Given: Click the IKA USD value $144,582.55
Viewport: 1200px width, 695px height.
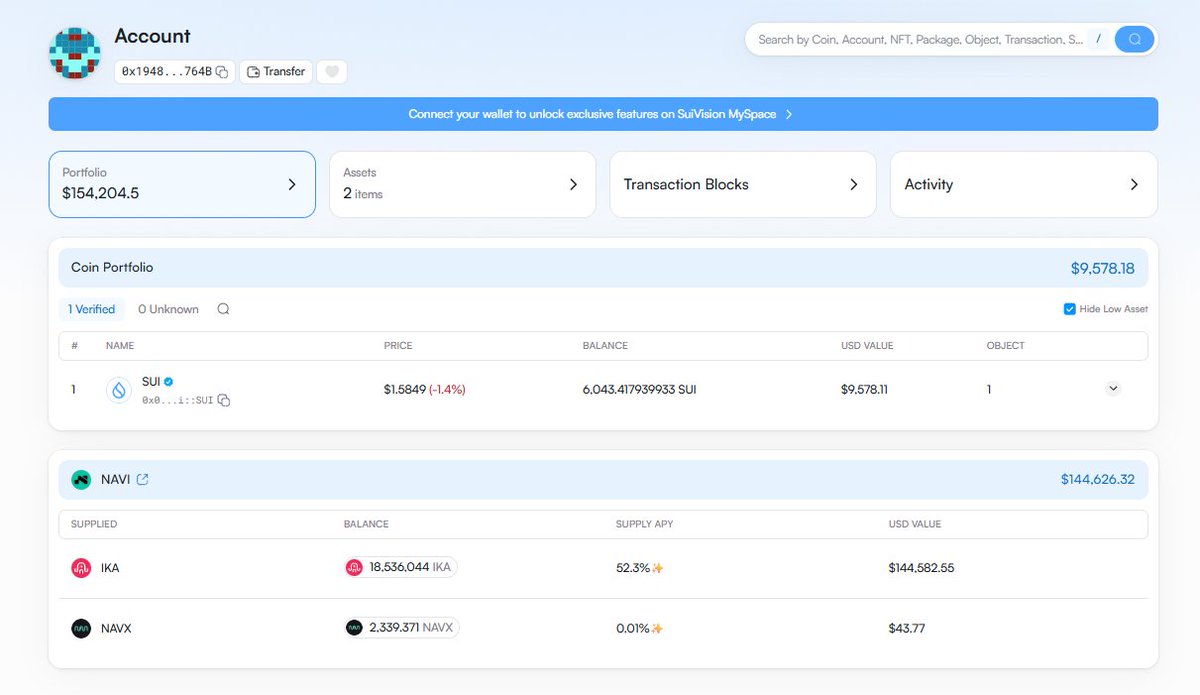Looking at the screenshot, I should tap(921, 568).
